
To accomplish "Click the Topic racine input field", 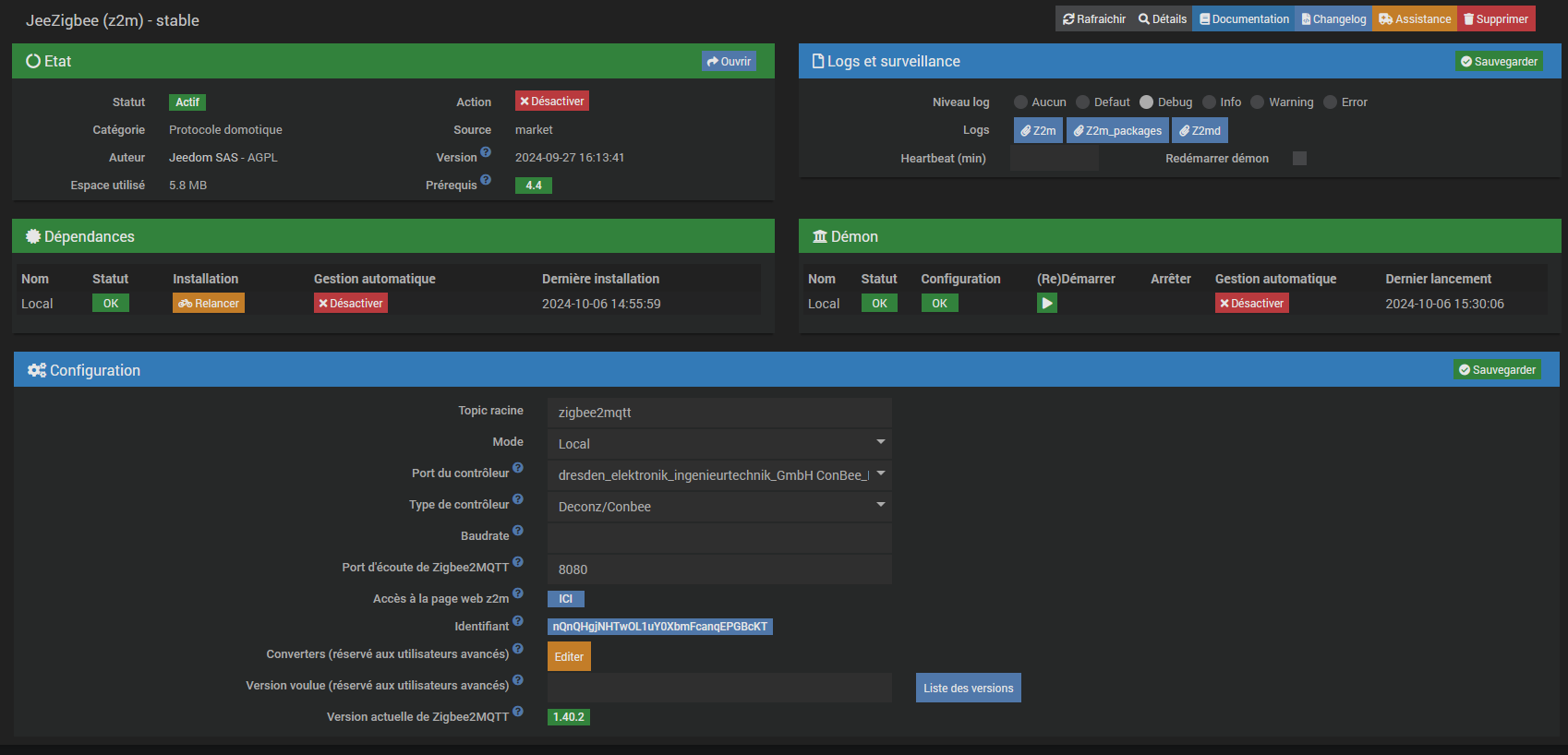I will pos(719,413).
